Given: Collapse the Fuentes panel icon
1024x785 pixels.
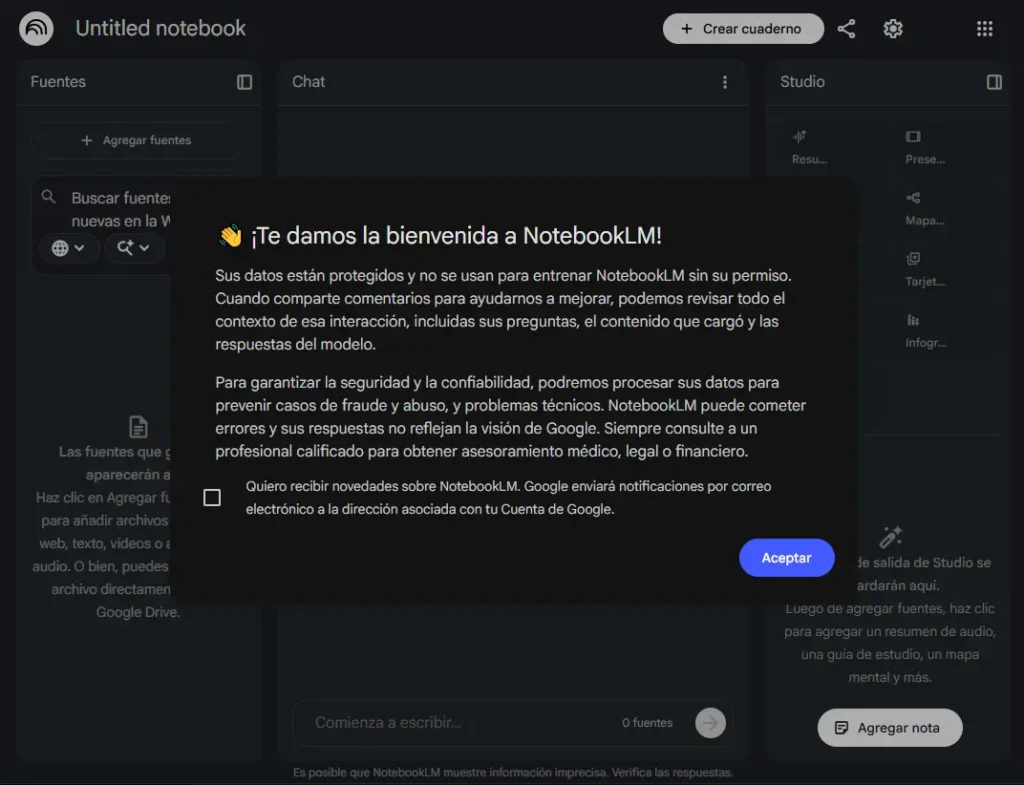Looking at the screenshot, I should tap(244, 82).
